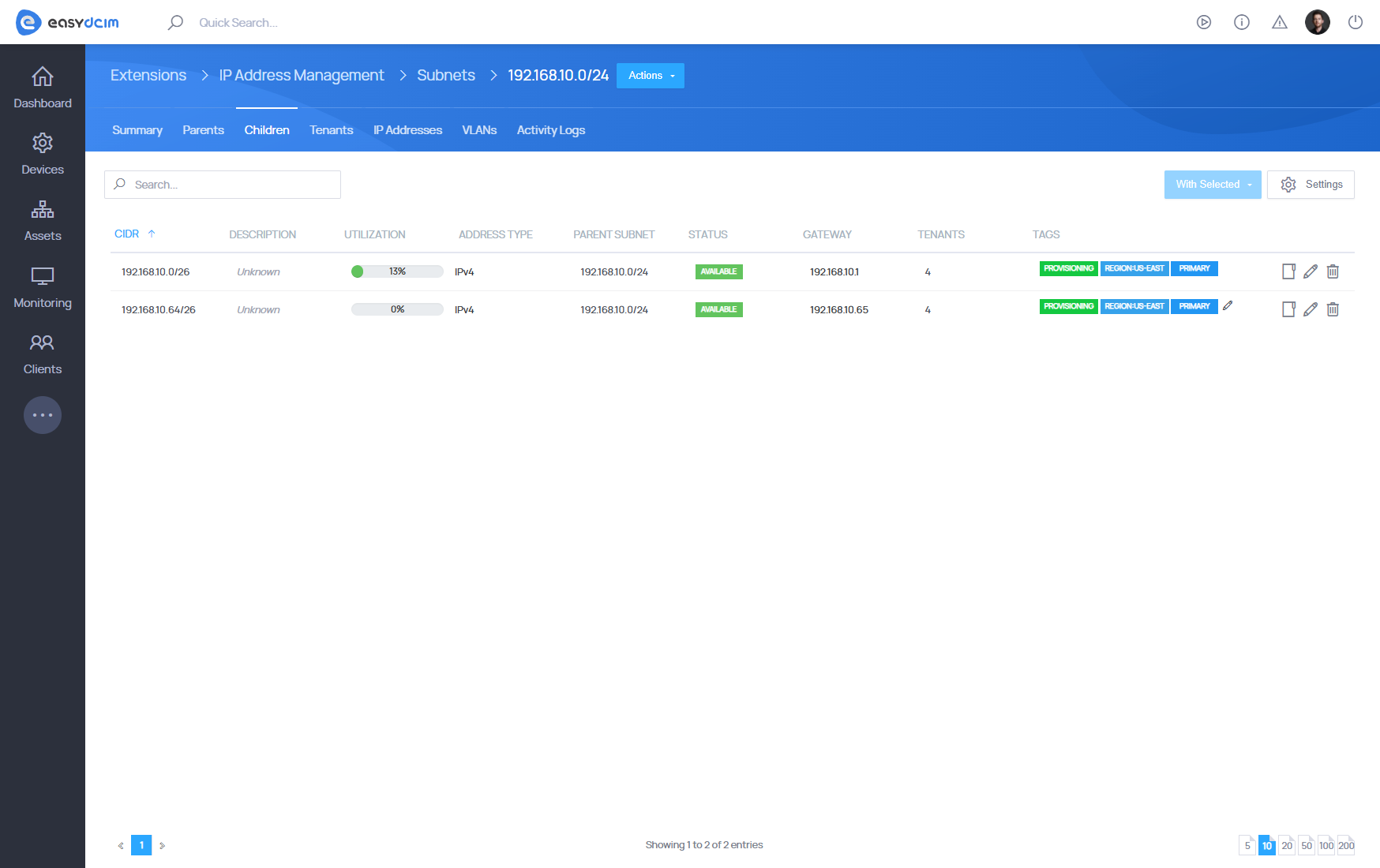The image size is (1380, 868).
Task: Show 100 entries per page
Action: click(x=1326, y=845)
